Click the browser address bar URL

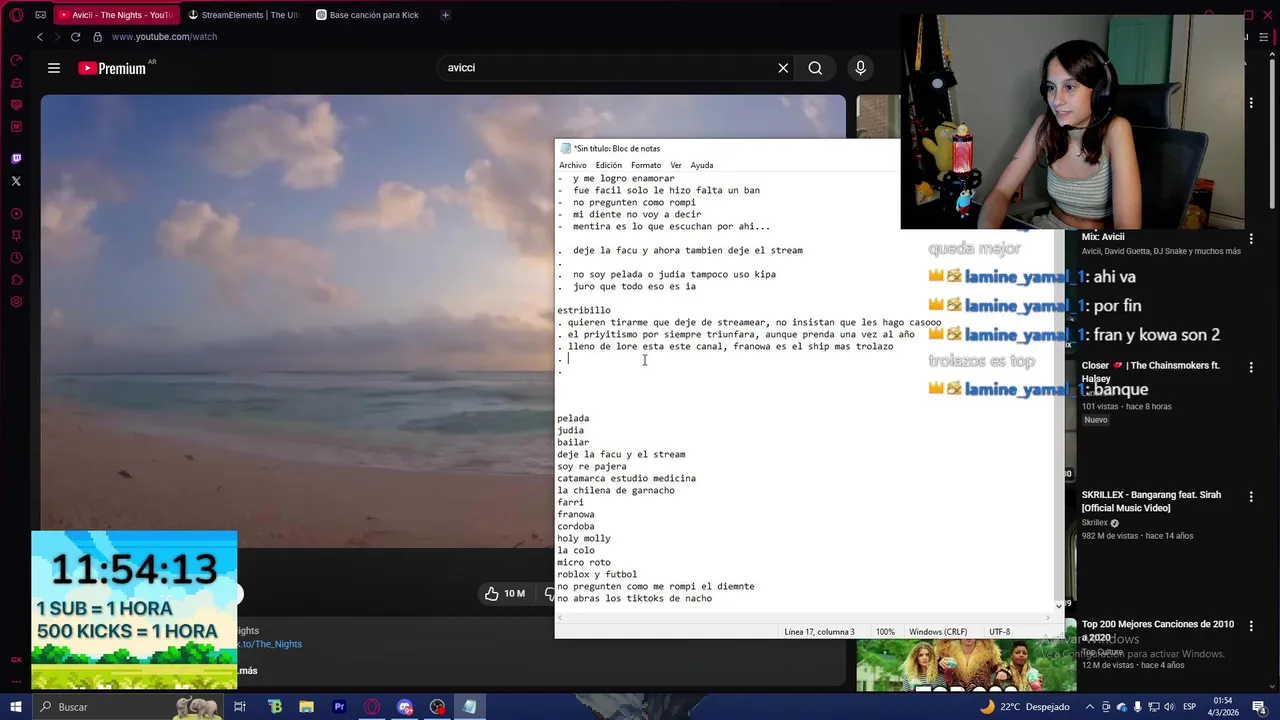coord(164,37)
